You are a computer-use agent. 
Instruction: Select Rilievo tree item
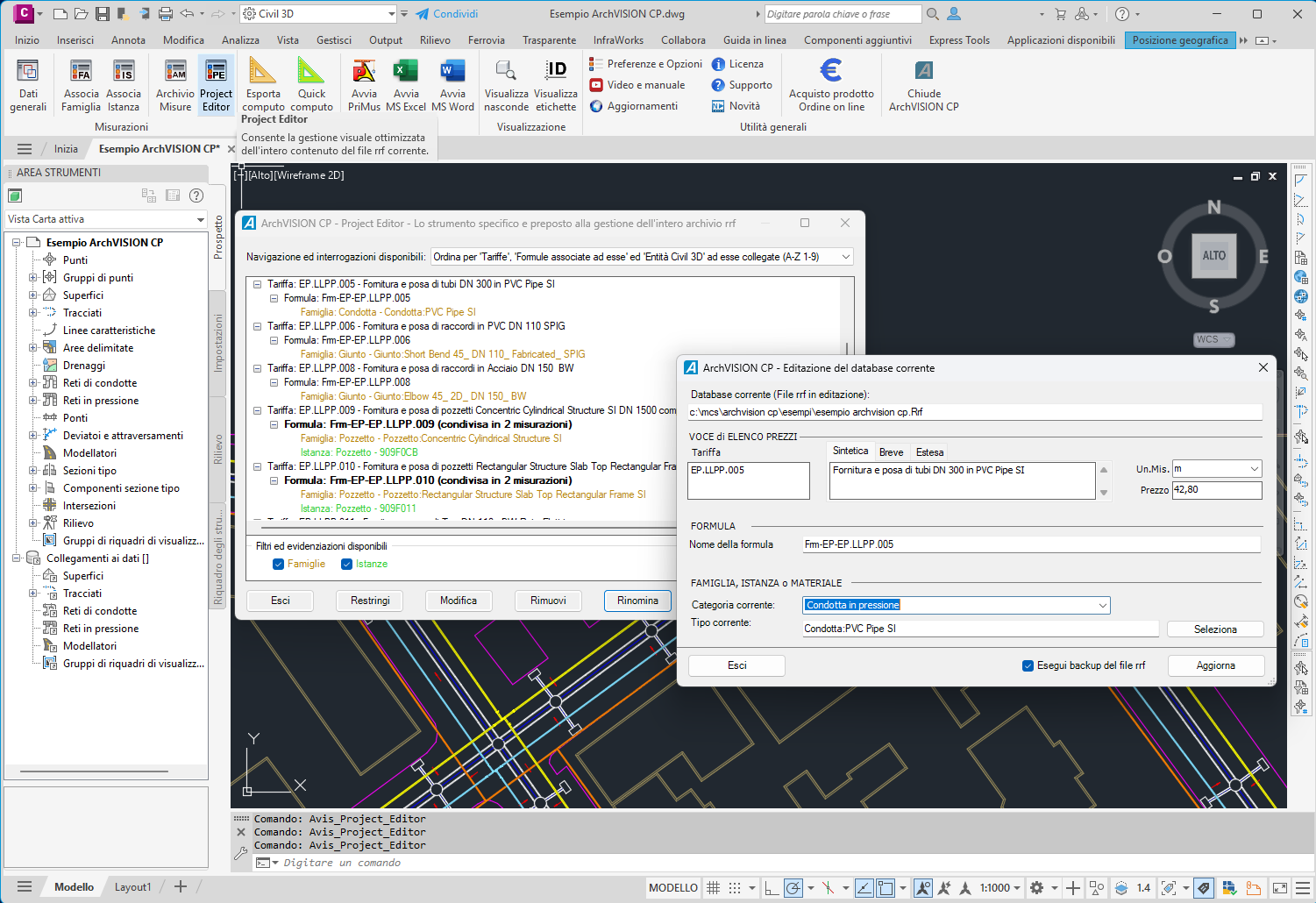pyautogui.click(x=78, y=523)
